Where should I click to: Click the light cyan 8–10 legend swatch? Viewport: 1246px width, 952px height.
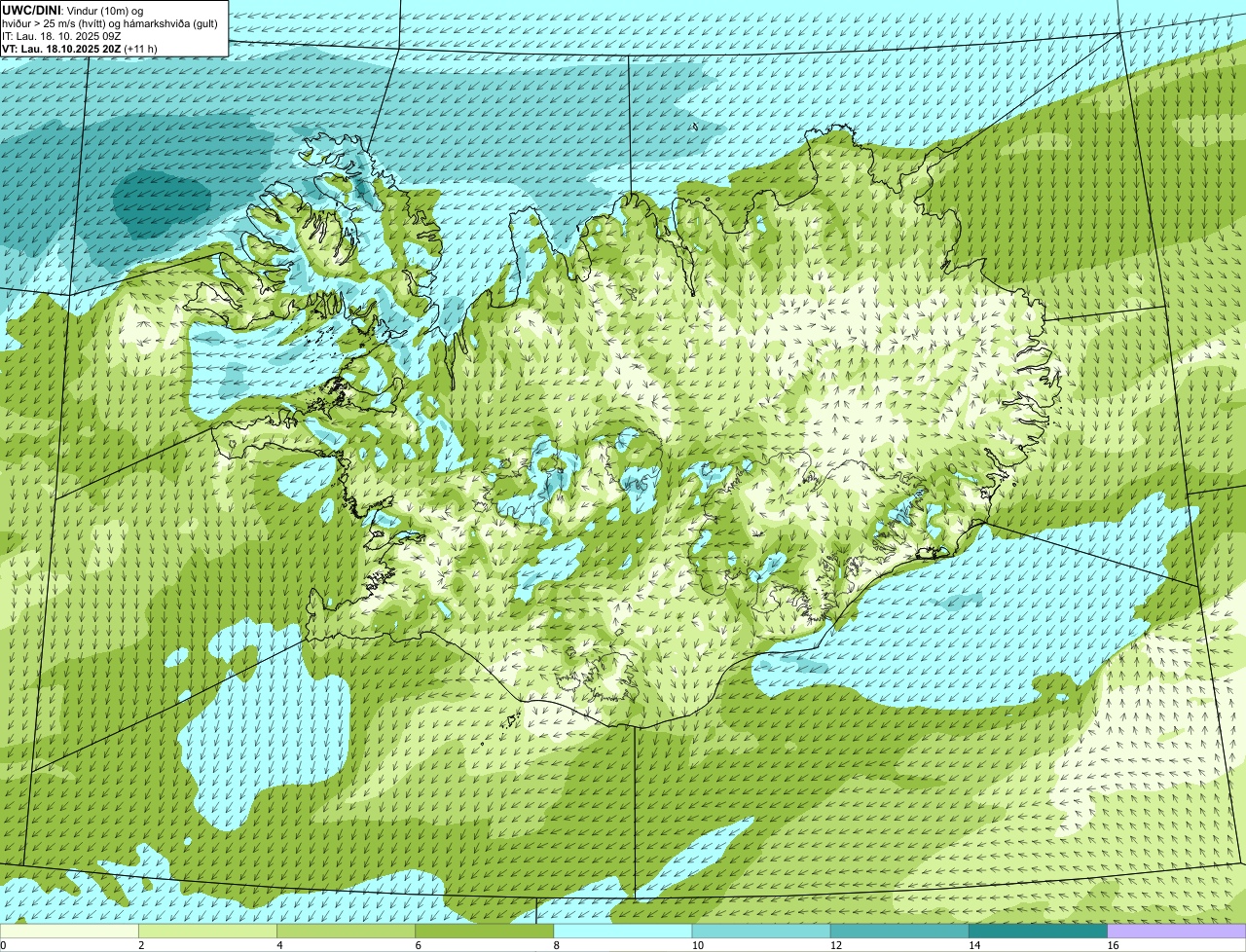(624, 932)
